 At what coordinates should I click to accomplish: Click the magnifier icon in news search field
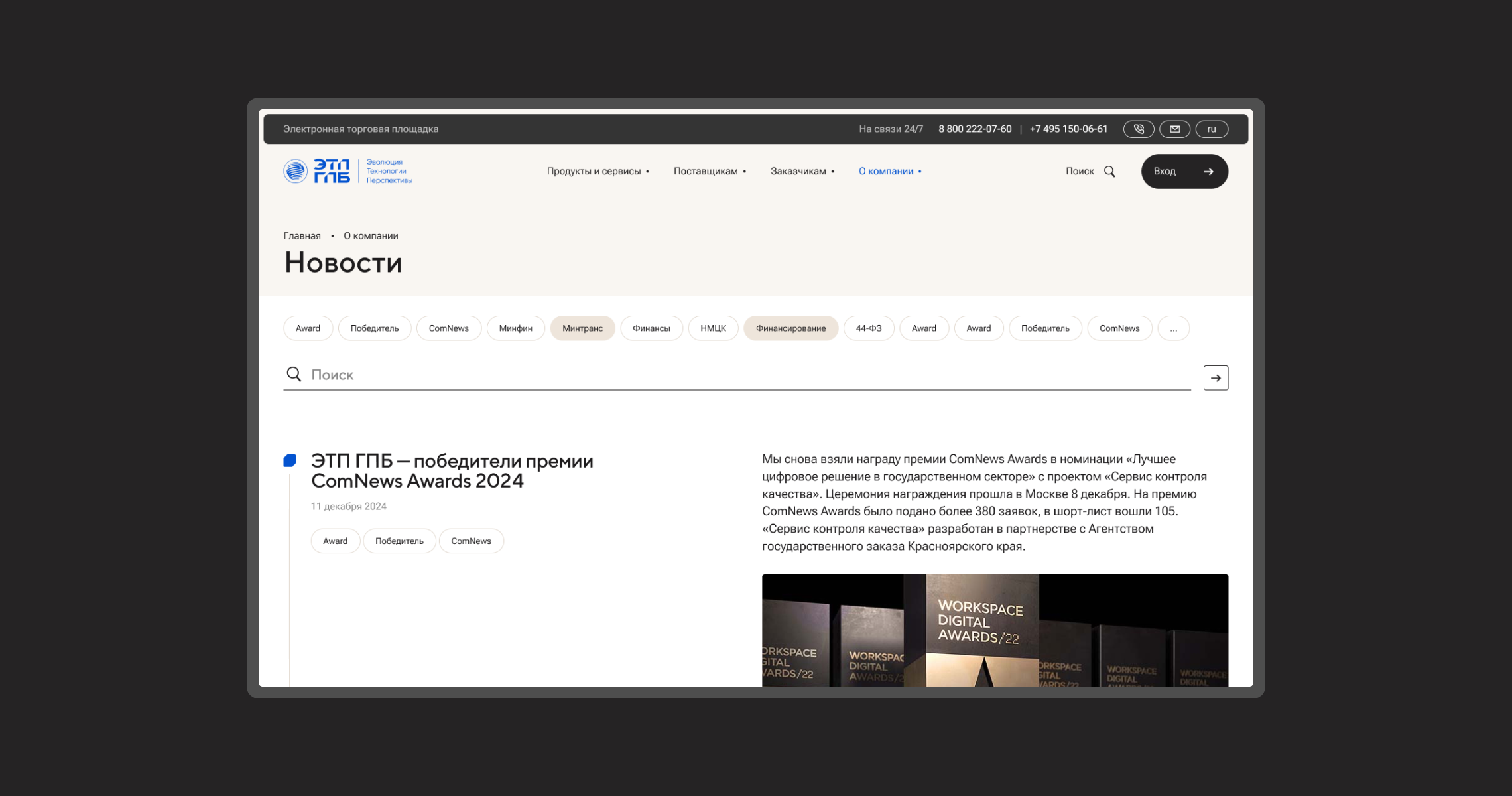[x=294, y=375]
